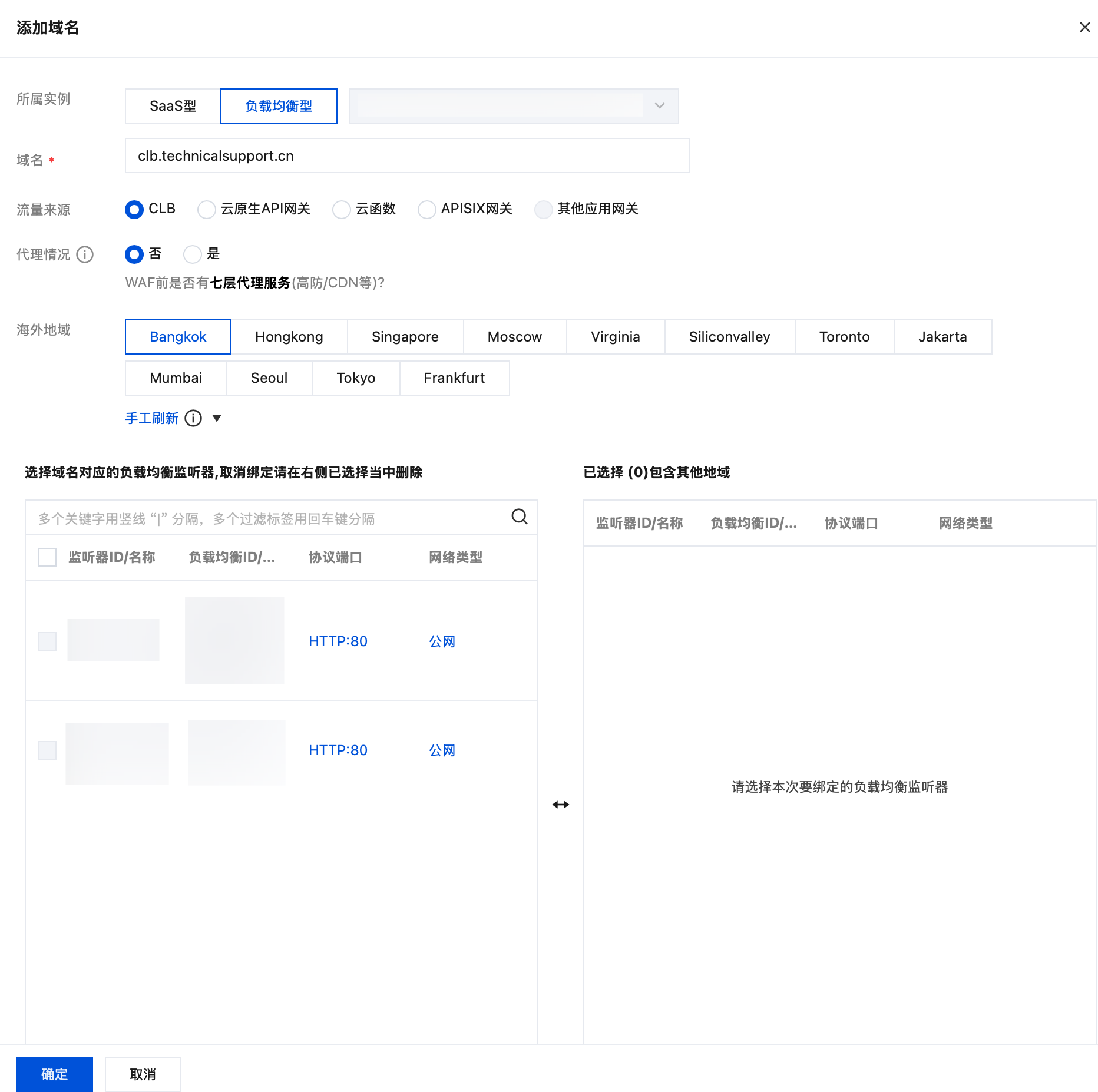Image resolution: width=1098 pixels, height=1092 pixels.
Task: Select the SaaS型 instance type
Action: tap(173, 106)
